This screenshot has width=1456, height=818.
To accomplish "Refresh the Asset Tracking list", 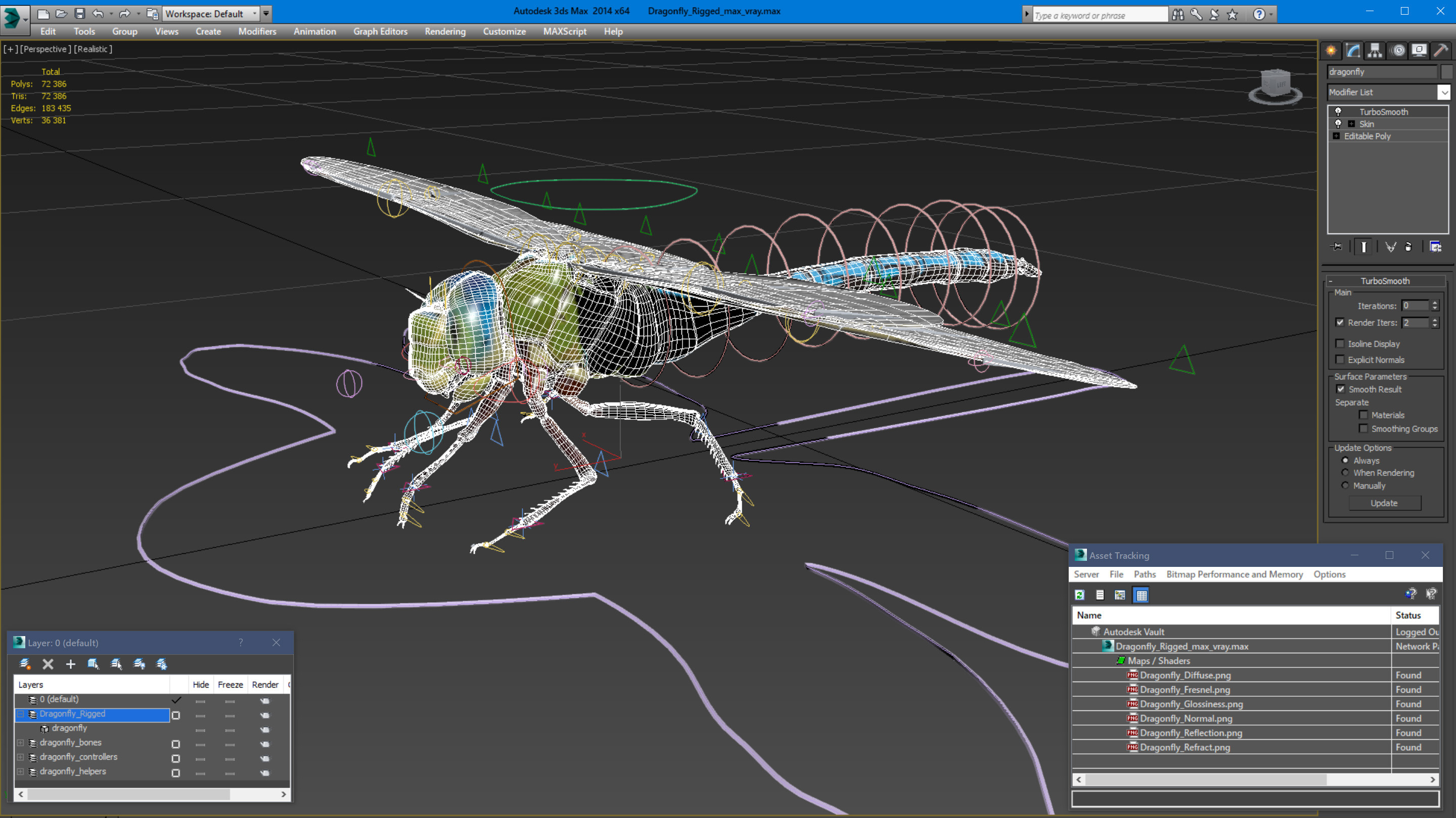I will tap(1079, 595).
